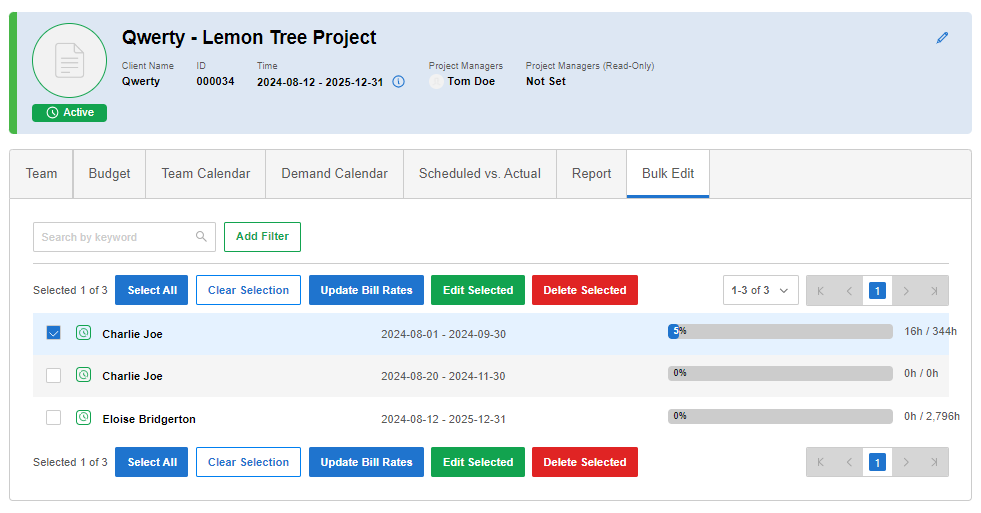This screenshot has height=513, width=981.
Task: Open the 1-3 of 3 page size dropdown
Action: point(760,291)
